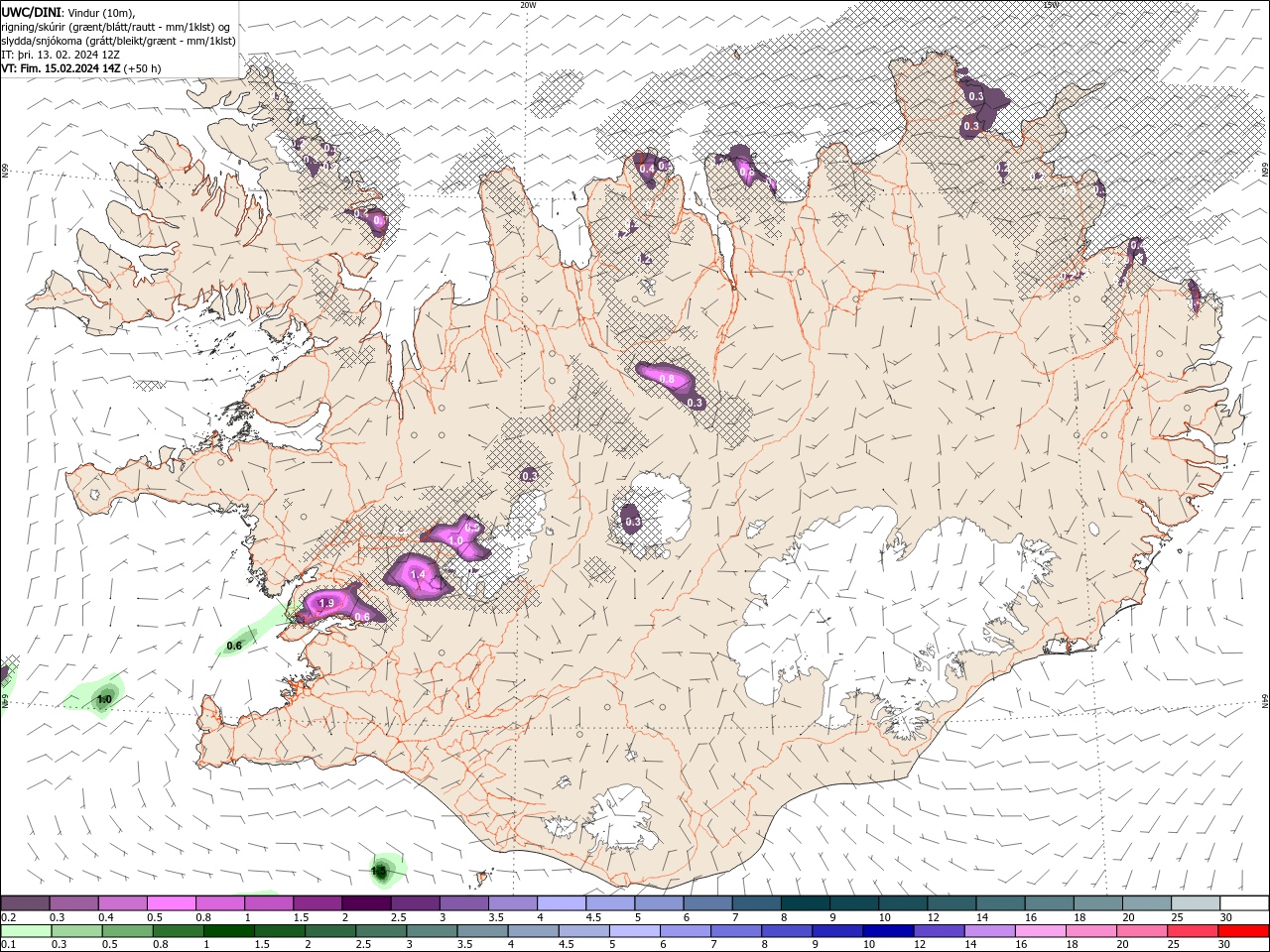
Task: Click lower legend dark blue swatch starting at 10
Action: point(887,931)
